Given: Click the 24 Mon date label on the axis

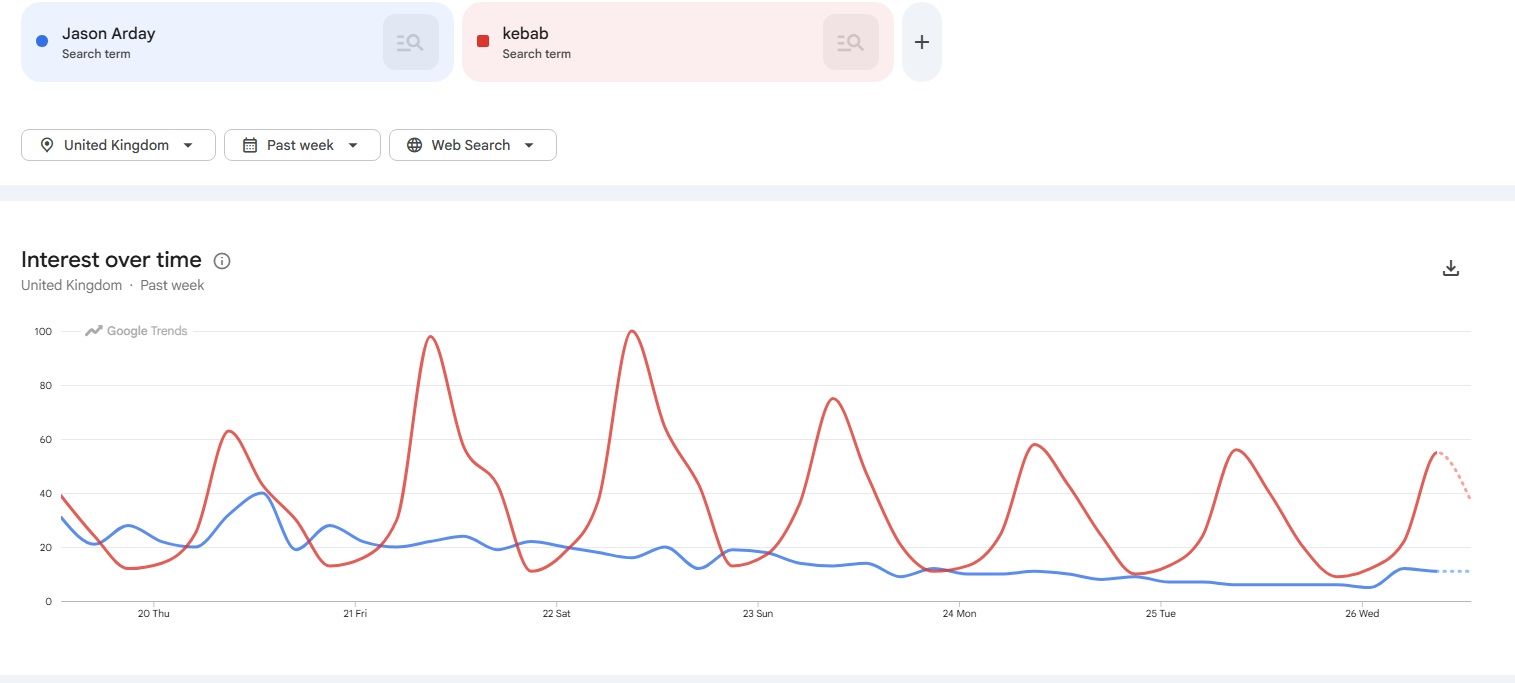Looking at the screenshot, I should (959, 614).
